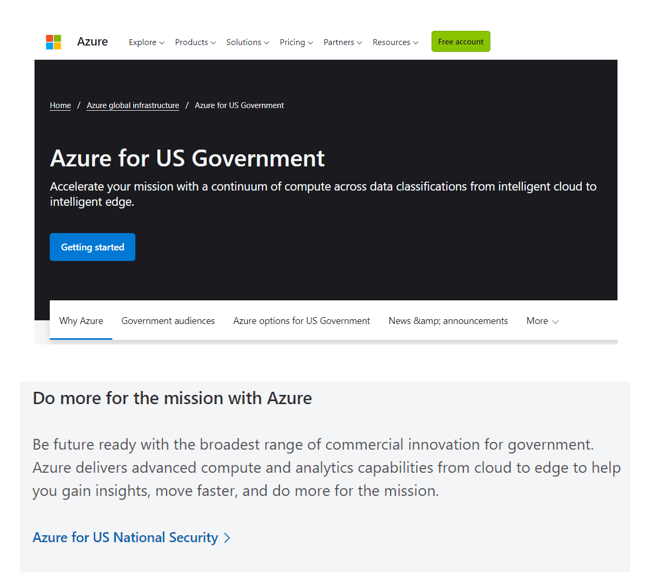Click the Microsoft logo icon
Screen dimensions: 657x583
[54, 42]
